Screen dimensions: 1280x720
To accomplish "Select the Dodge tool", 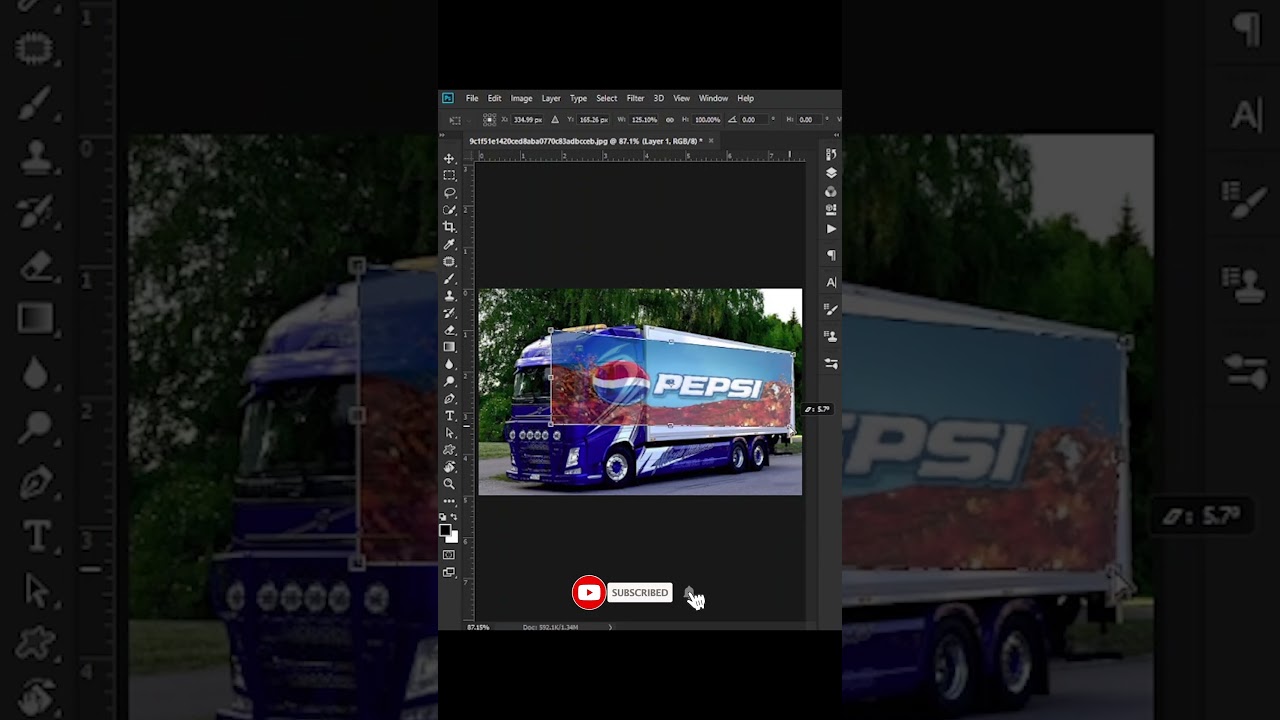I will pos(449,381).
